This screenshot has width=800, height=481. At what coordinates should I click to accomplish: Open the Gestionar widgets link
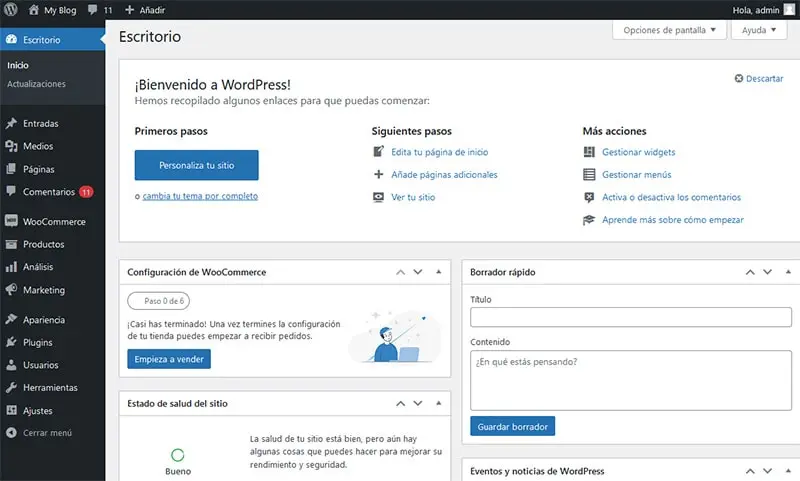pyautogui.click(x=638, y=152)
